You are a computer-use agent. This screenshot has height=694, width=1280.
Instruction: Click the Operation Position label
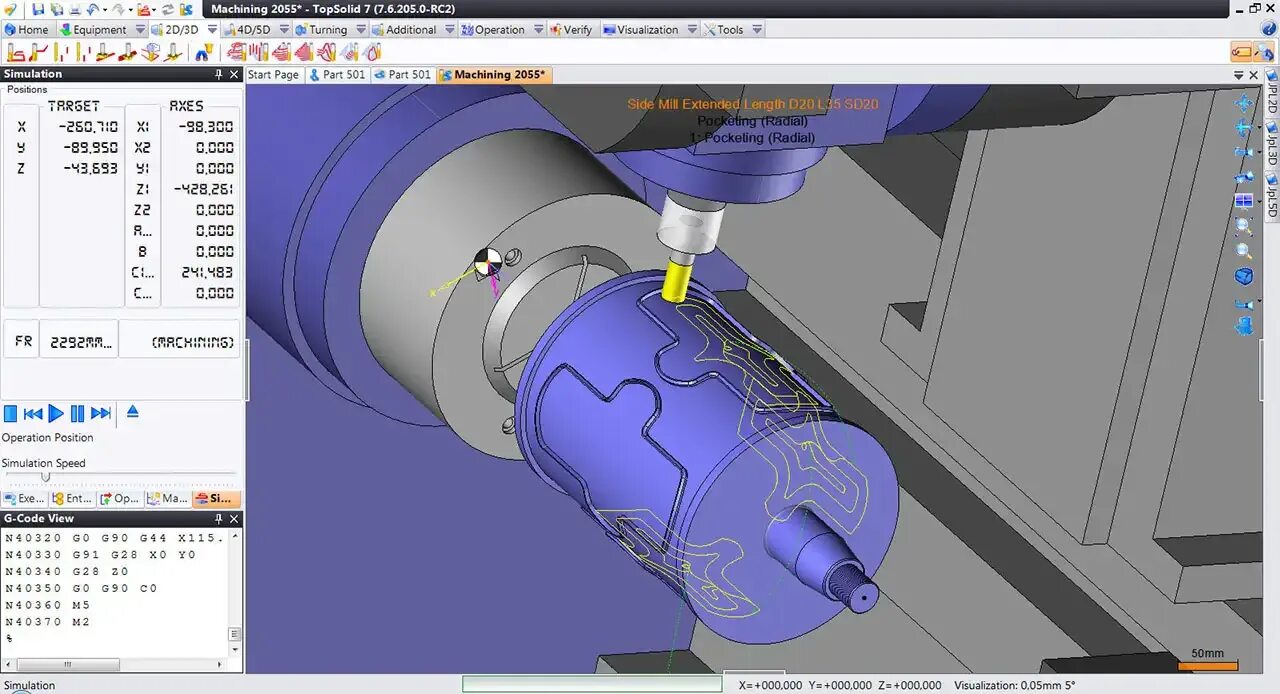pyautogui.click(x=47, y=437)
